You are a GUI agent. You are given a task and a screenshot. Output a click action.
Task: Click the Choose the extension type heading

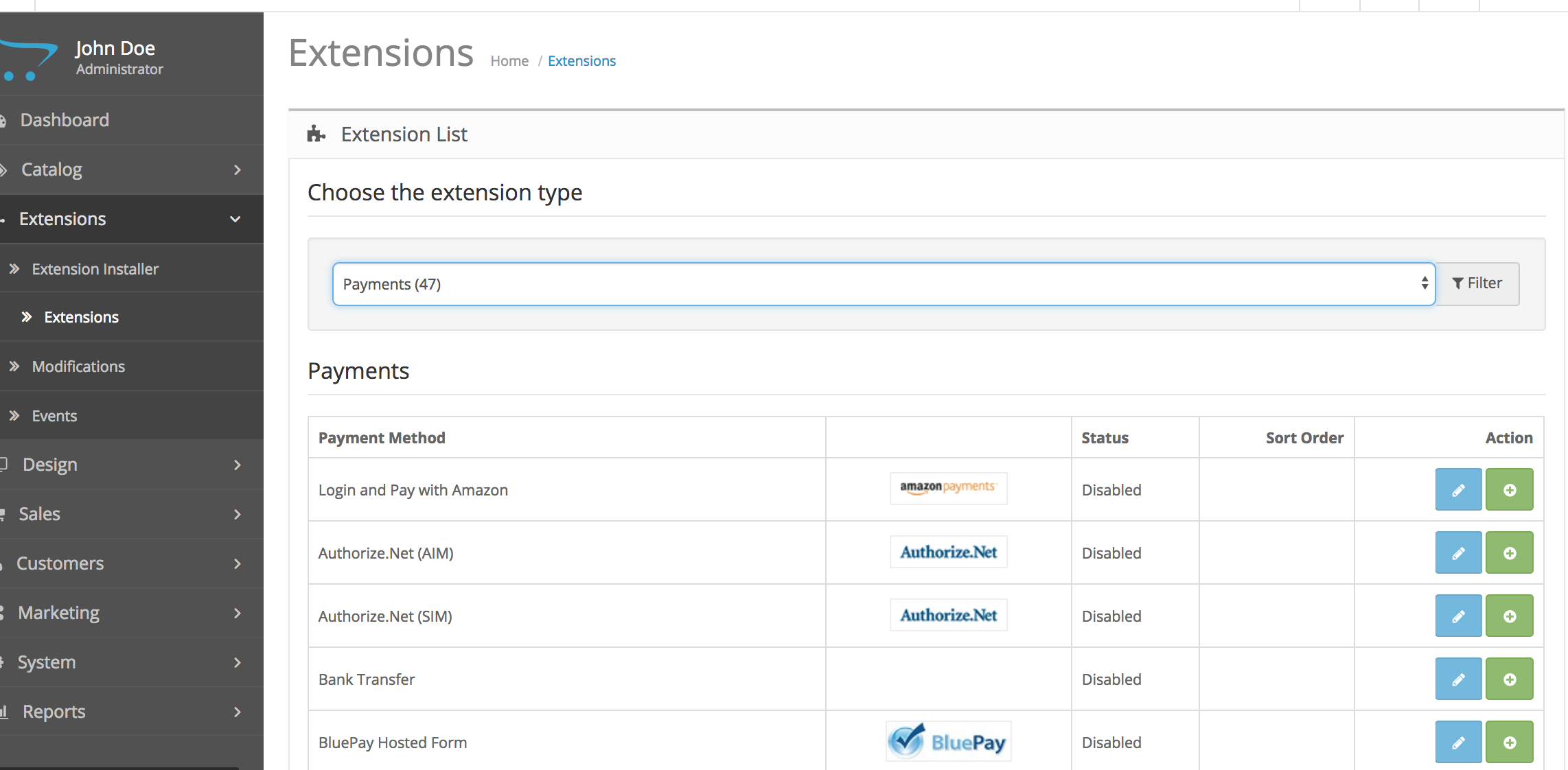click(x=445, y=193)
